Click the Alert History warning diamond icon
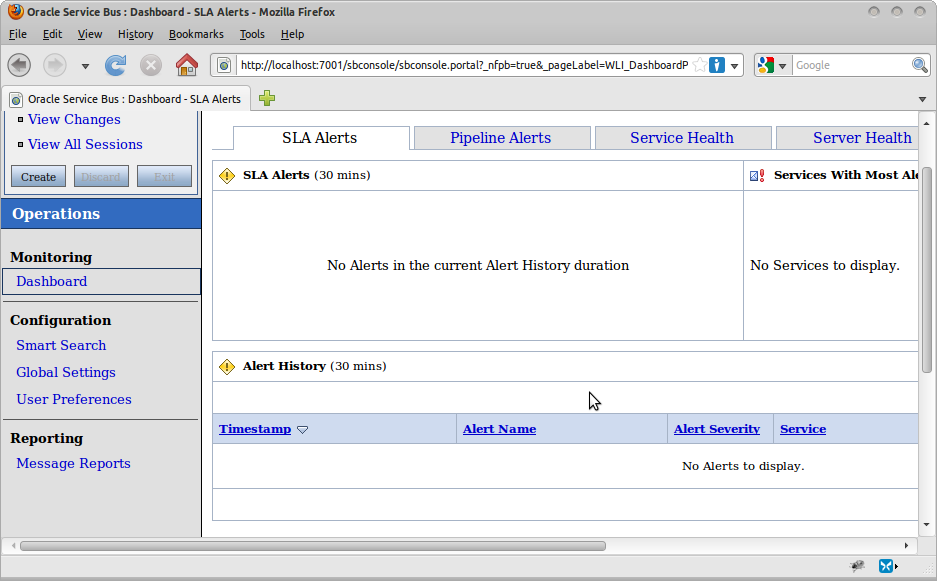The image size is (937, 581). (x=227, y=366)
